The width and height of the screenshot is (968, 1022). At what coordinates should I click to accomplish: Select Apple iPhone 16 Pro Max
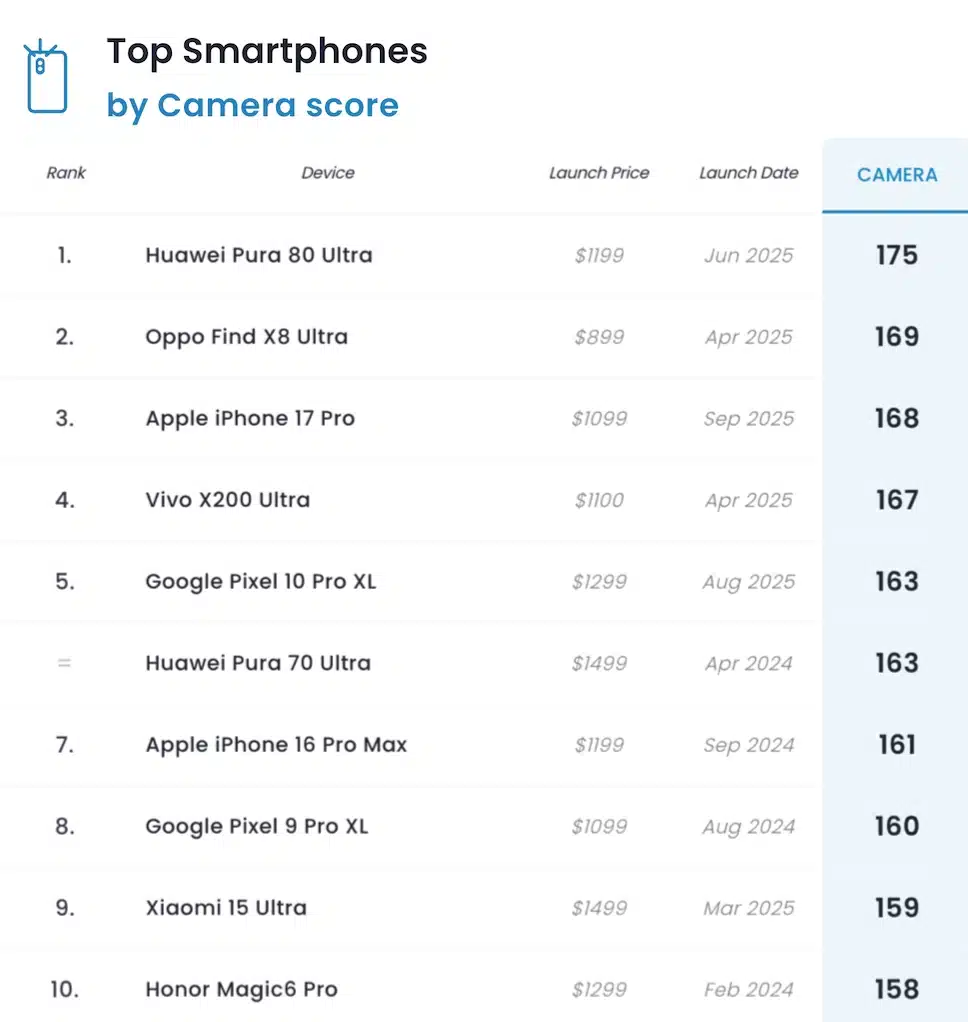(276, 745)
